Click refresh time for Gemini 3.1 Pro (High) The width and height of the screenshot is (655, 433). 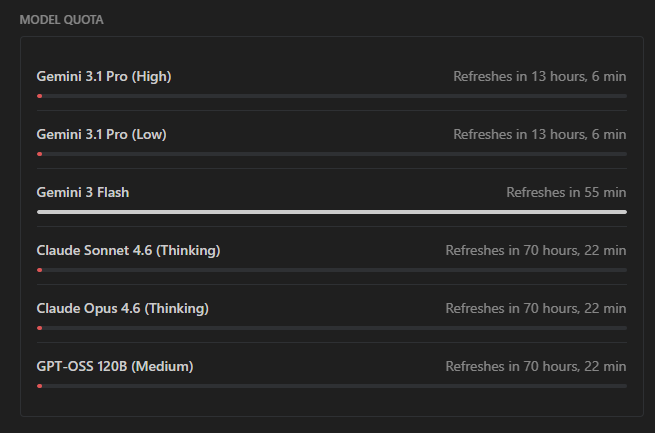tap(539, 76)
